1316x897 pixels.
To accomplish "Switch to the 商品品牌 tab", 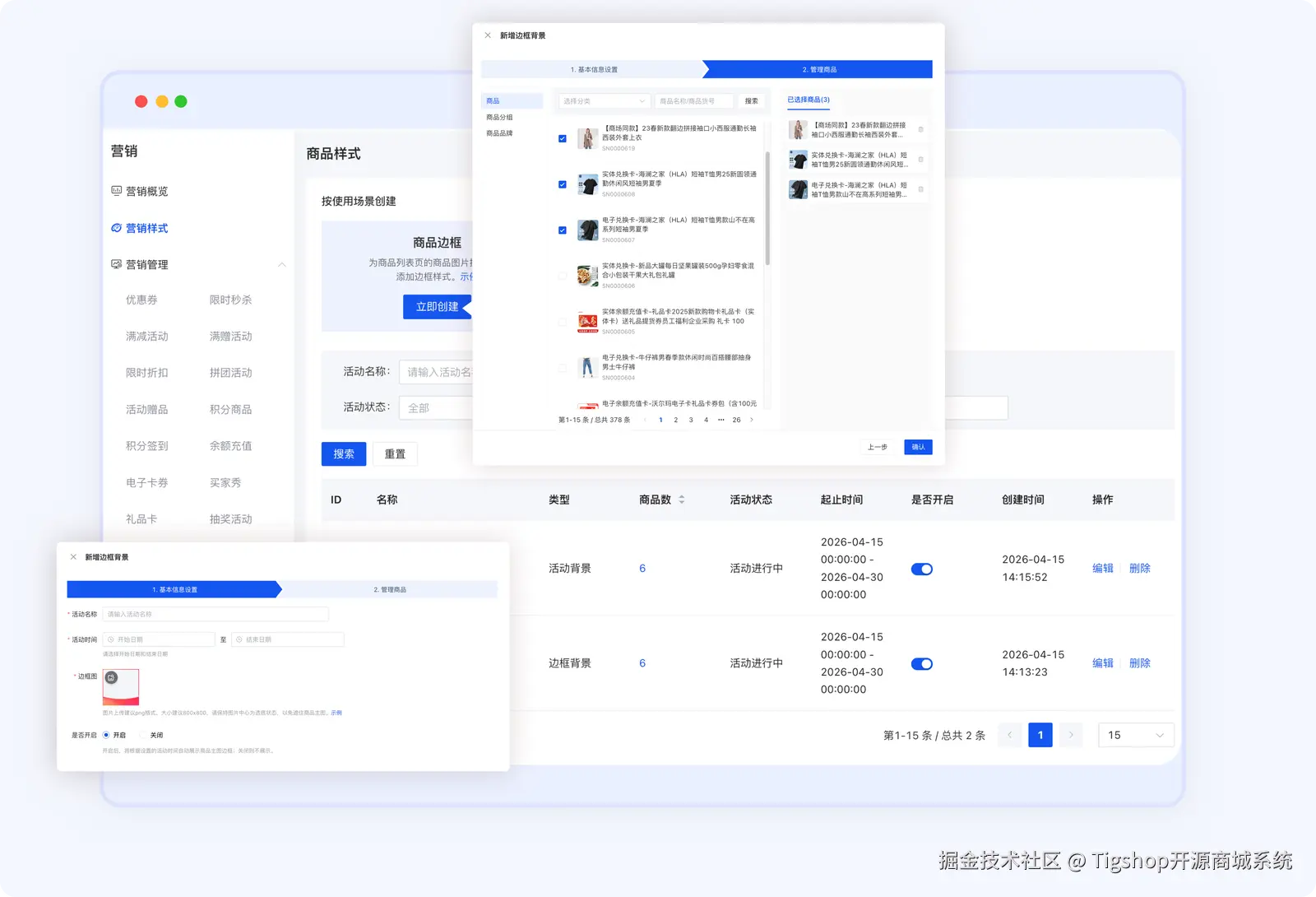I will [x=499, y=133].
